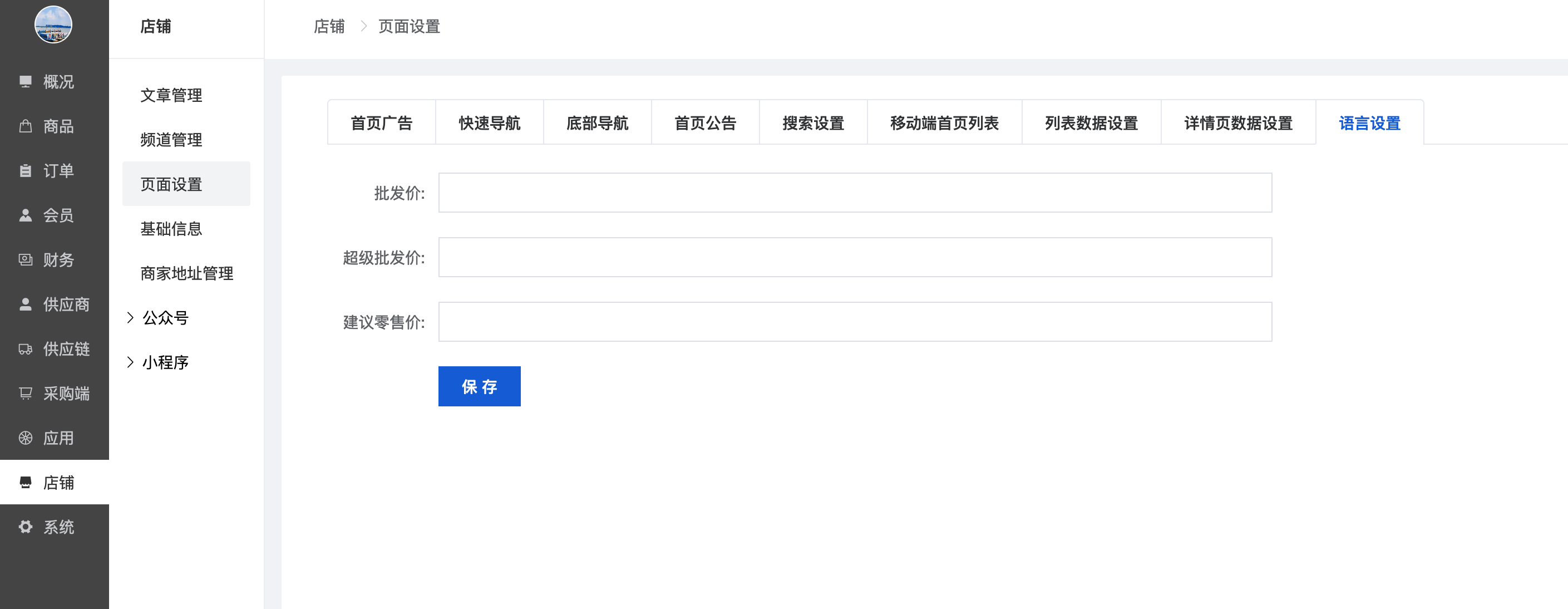1568x609 pixels.
Task: Open the 搜索设置 tab
Action: tap(813, 123)
